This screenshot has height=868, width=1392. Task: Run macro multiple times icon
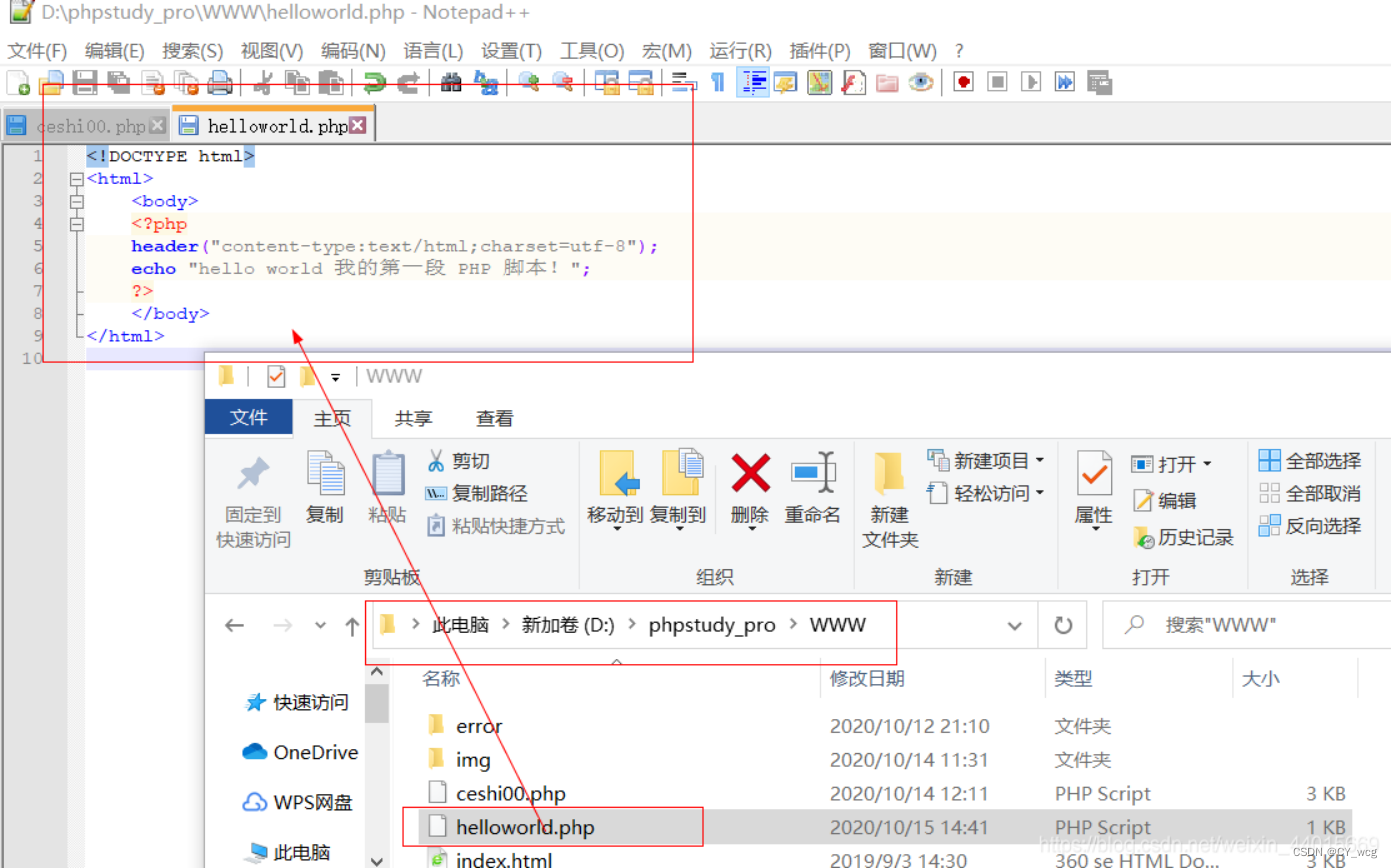tap(1066, 83)
